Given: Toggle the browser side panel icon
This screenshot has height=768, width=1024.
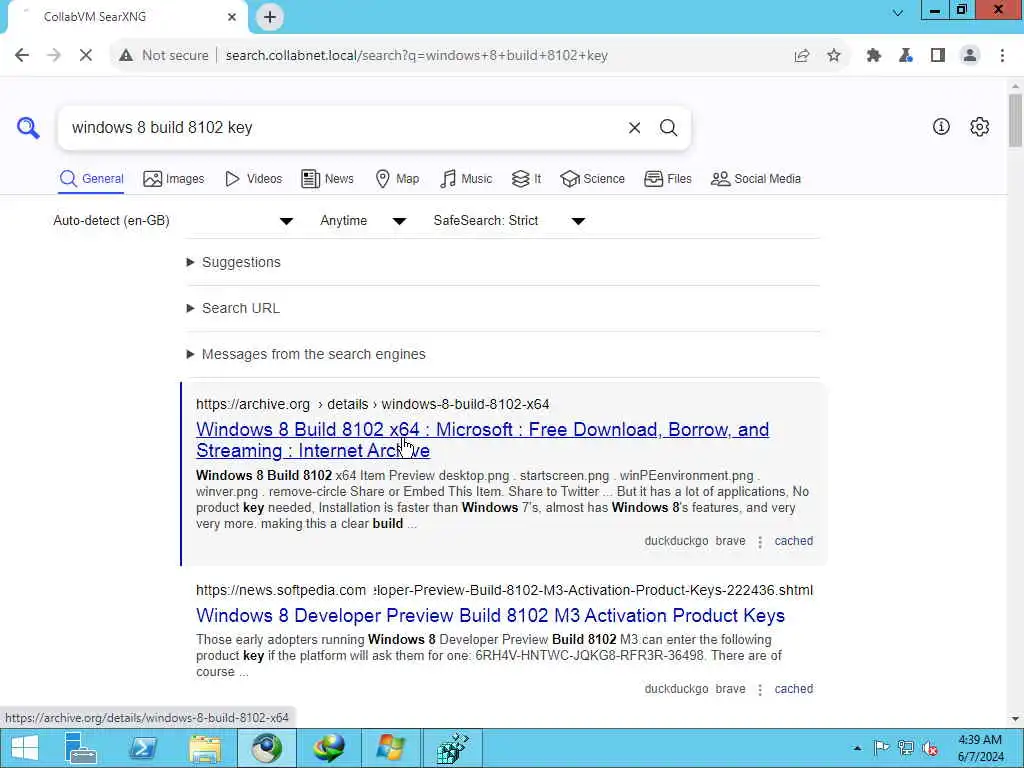Looking at the screenshot, I should [x=938, y=56].
